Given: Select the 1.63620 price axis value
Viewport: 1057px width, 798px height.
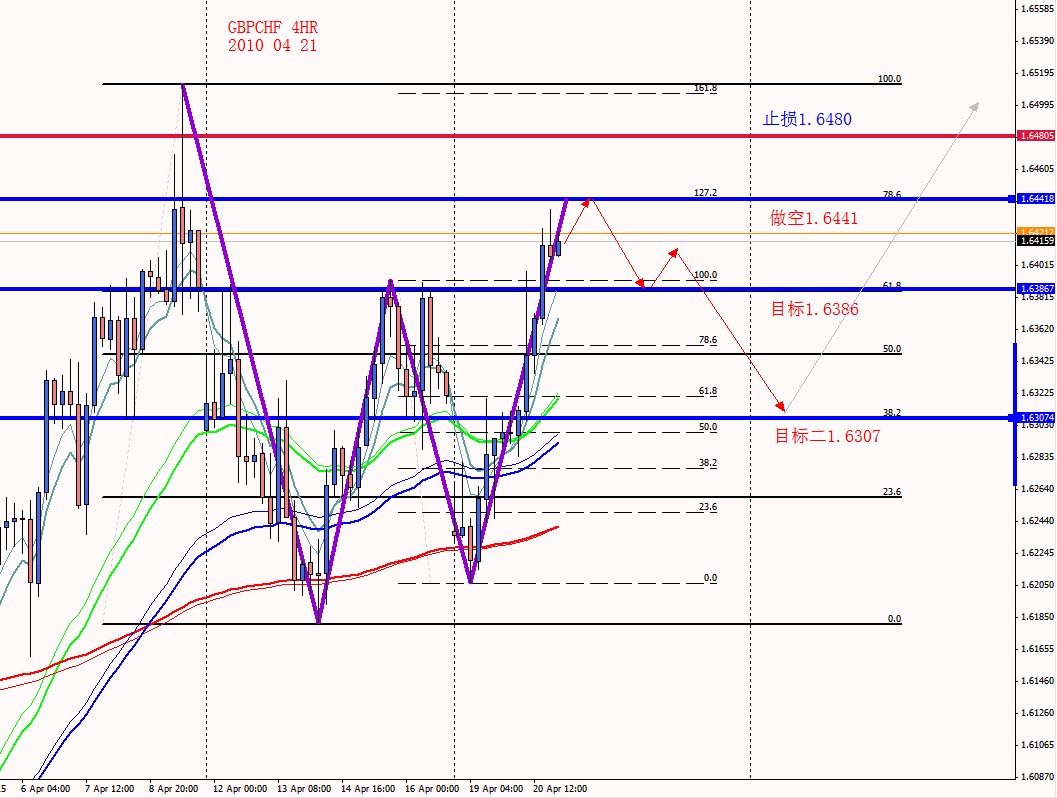Looking at the screenshot, I should [x=1037, y=329].
